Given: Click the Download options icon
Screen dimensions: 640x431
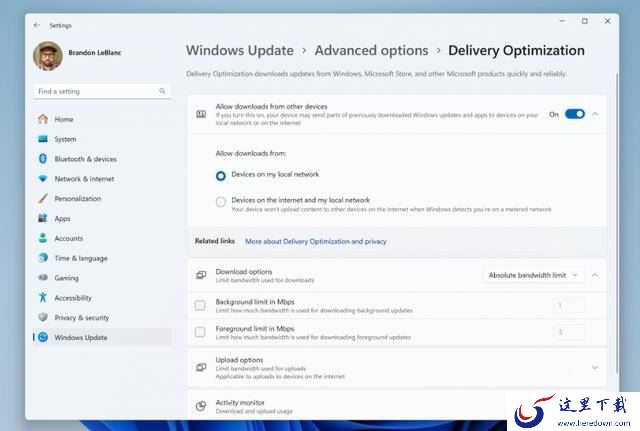Looking at the screenshot, I should point(201,275).
